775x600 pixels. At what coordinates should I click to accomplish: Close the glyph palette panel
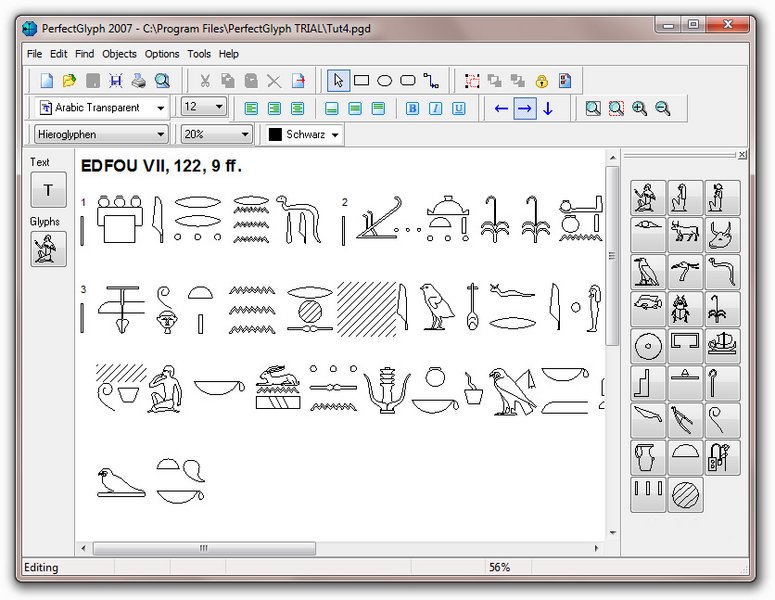(x=742, y=155)
